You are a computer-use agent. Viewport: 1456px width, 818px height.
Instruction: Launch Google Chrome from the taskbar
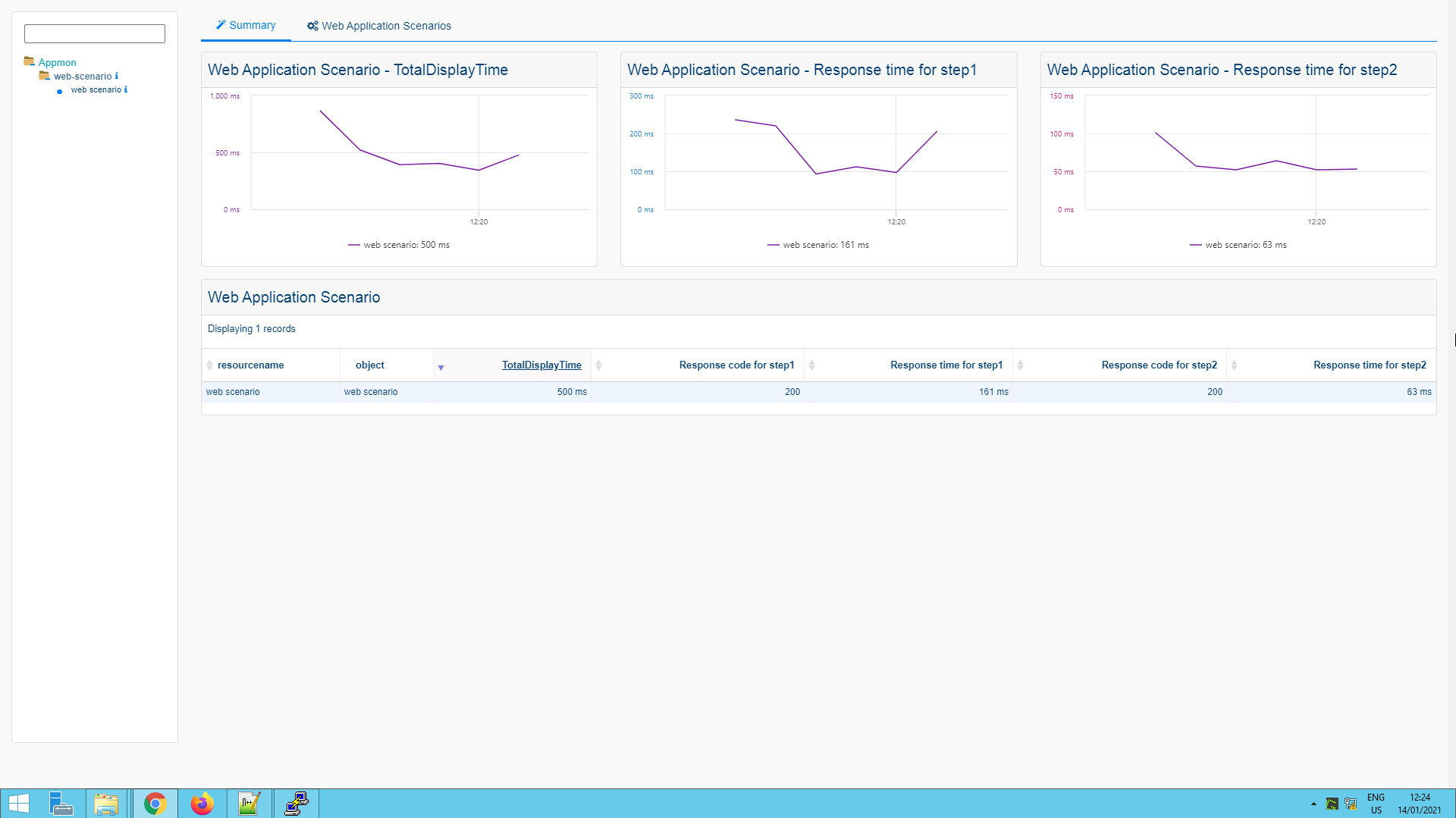tap(155, 803)
